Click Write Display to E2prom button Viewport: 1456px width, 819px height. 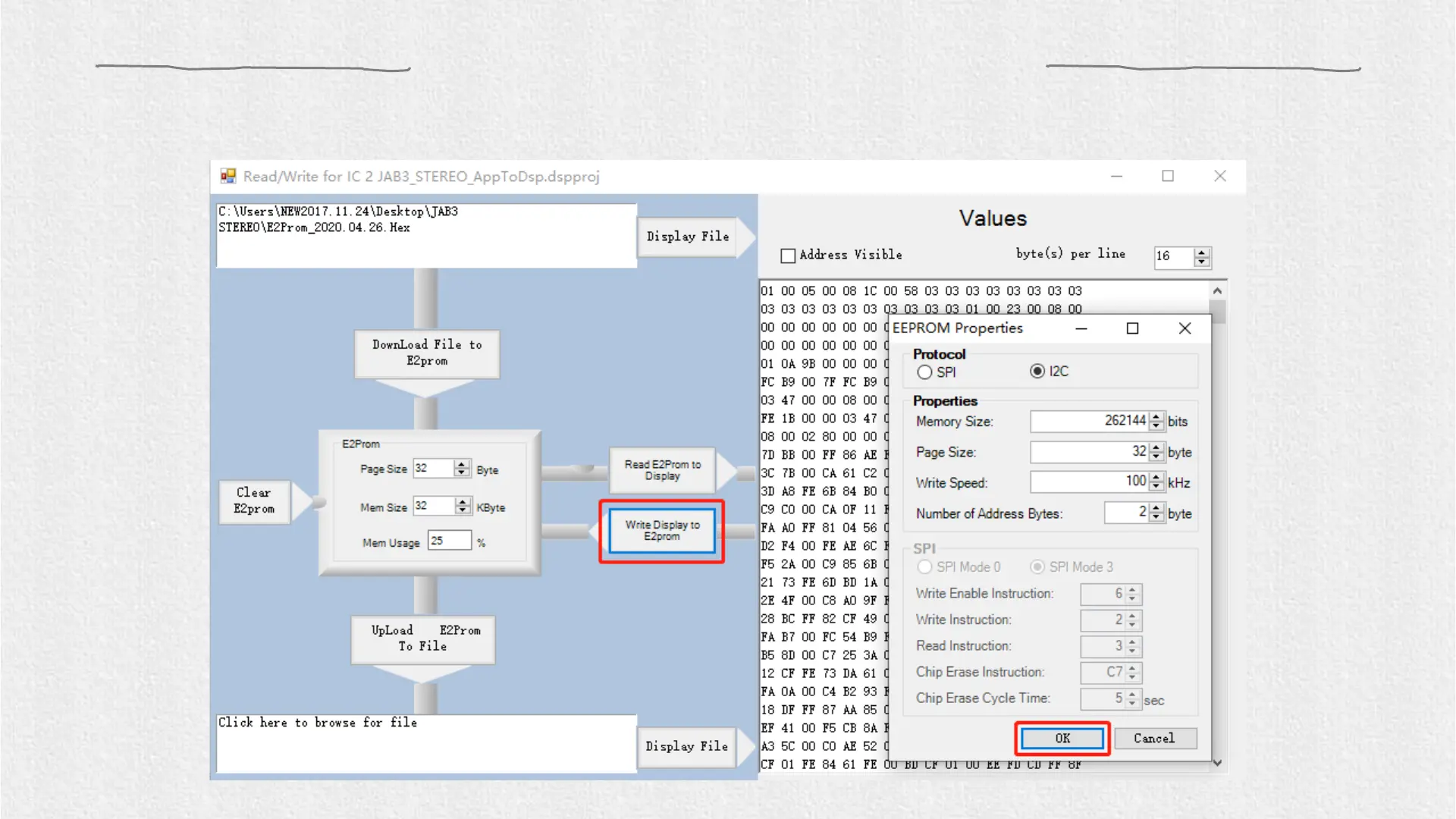click(662, 531)
